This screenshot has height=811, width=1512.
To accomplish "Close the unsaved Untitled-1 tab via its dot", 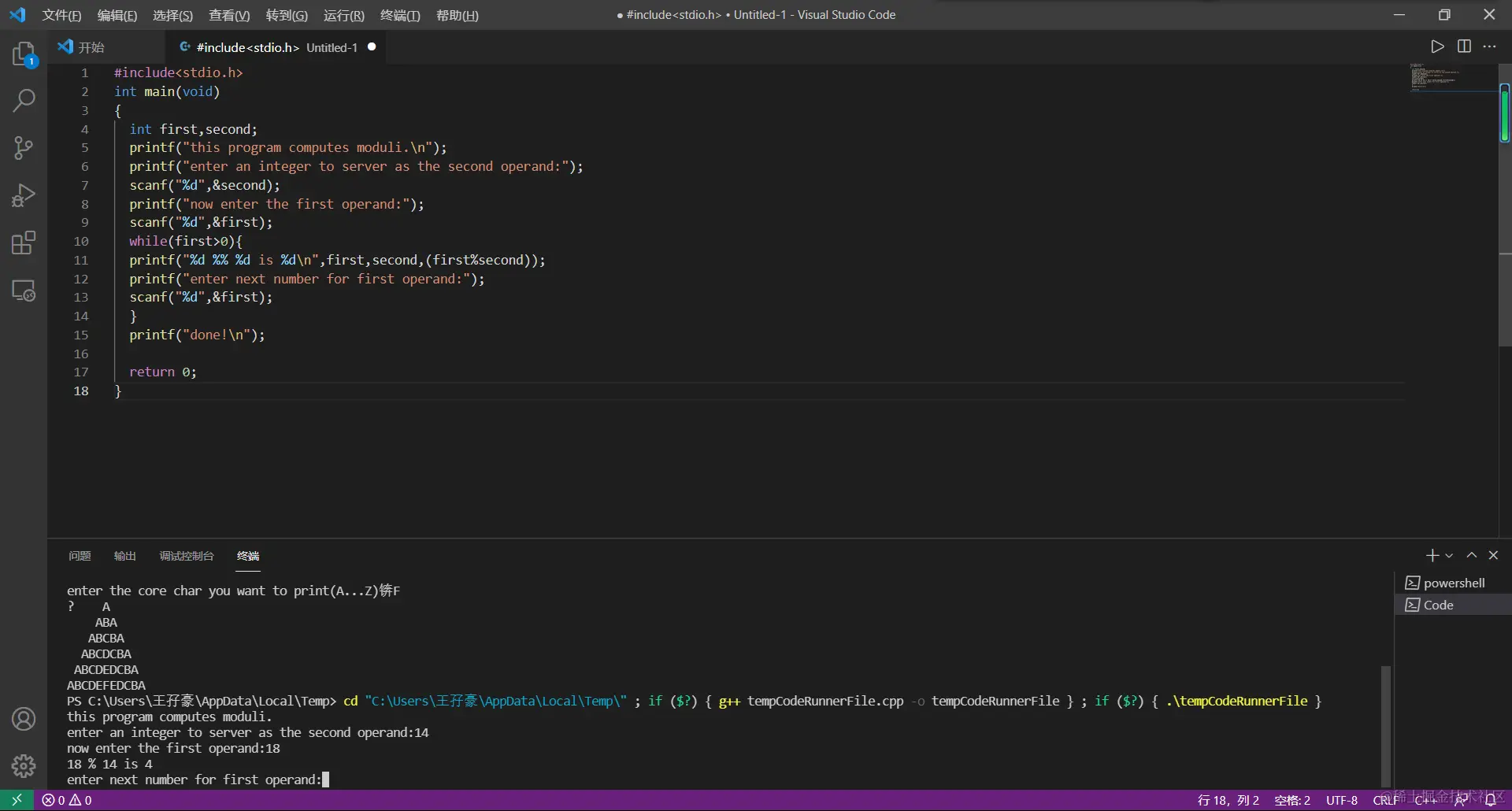I will click(x=372, y=46).
